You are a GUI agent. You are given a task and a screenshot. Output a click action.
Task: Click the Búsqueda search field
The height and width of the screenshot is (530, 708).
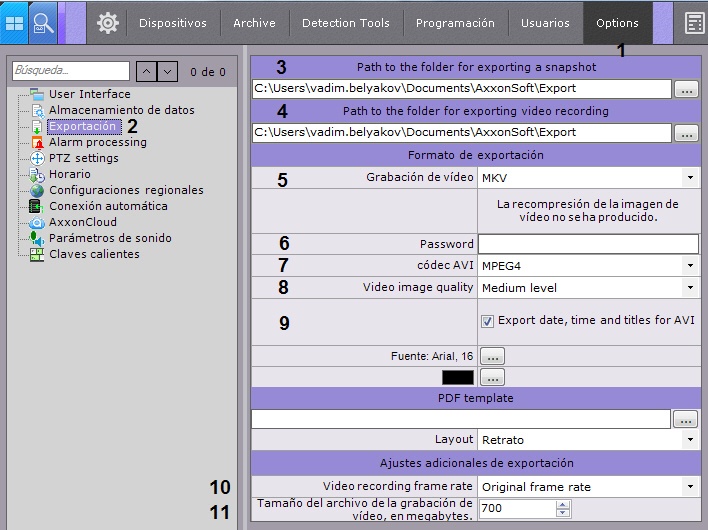coord(71,71)
